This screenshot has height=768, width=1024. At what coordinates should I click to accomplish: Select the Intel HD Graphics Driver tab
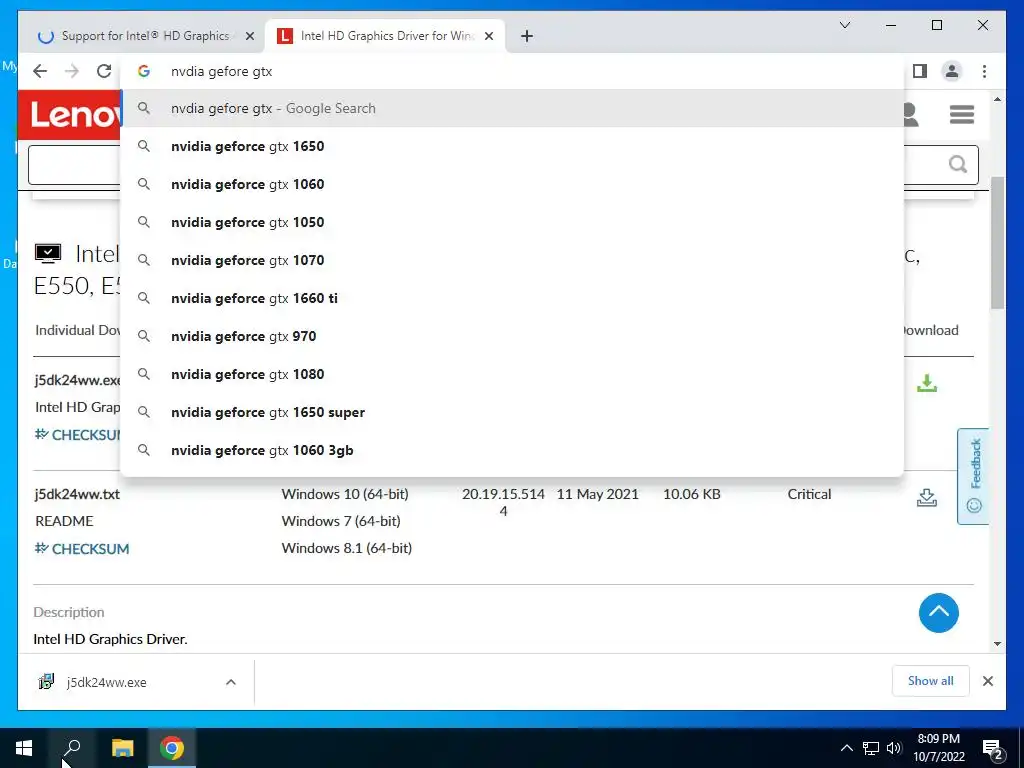pyautogui.click(x=384, y=36)
